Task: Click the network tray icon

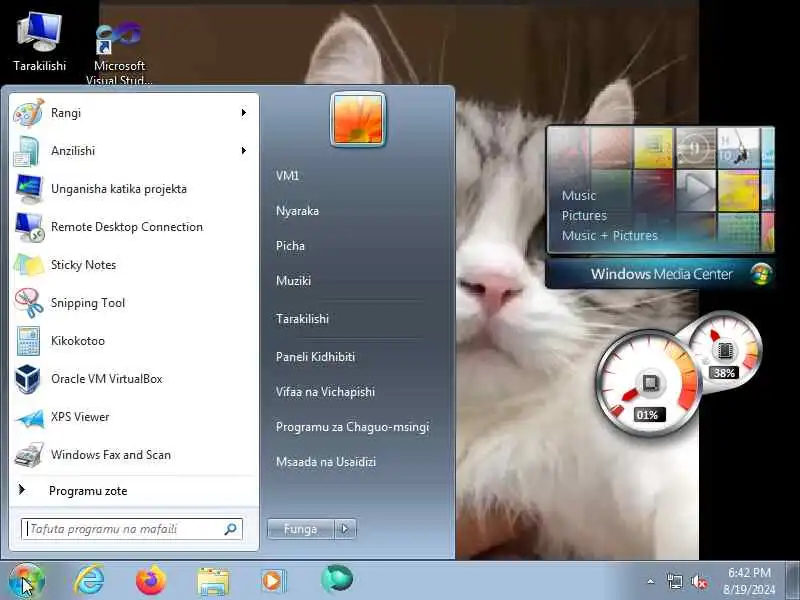Action: tap(674, 581)
